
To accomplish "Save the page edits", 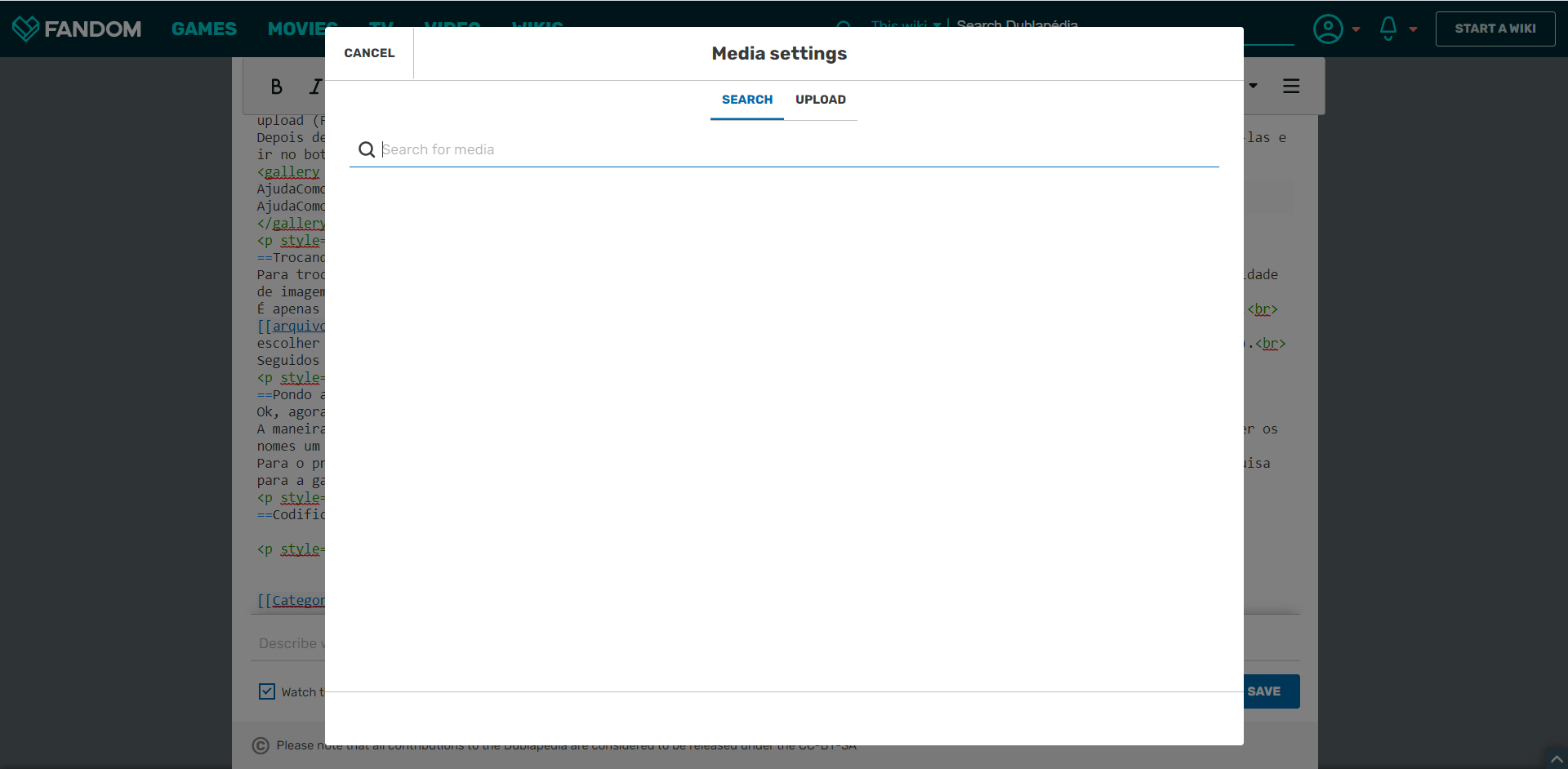I will click(1271, 691).
